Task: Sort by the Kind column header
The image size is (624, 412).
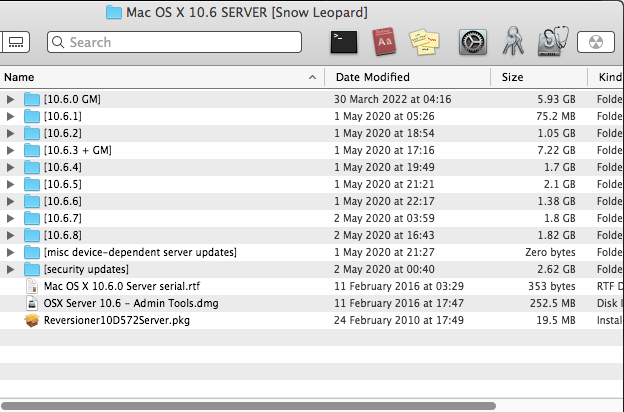Action: point(606,77)
